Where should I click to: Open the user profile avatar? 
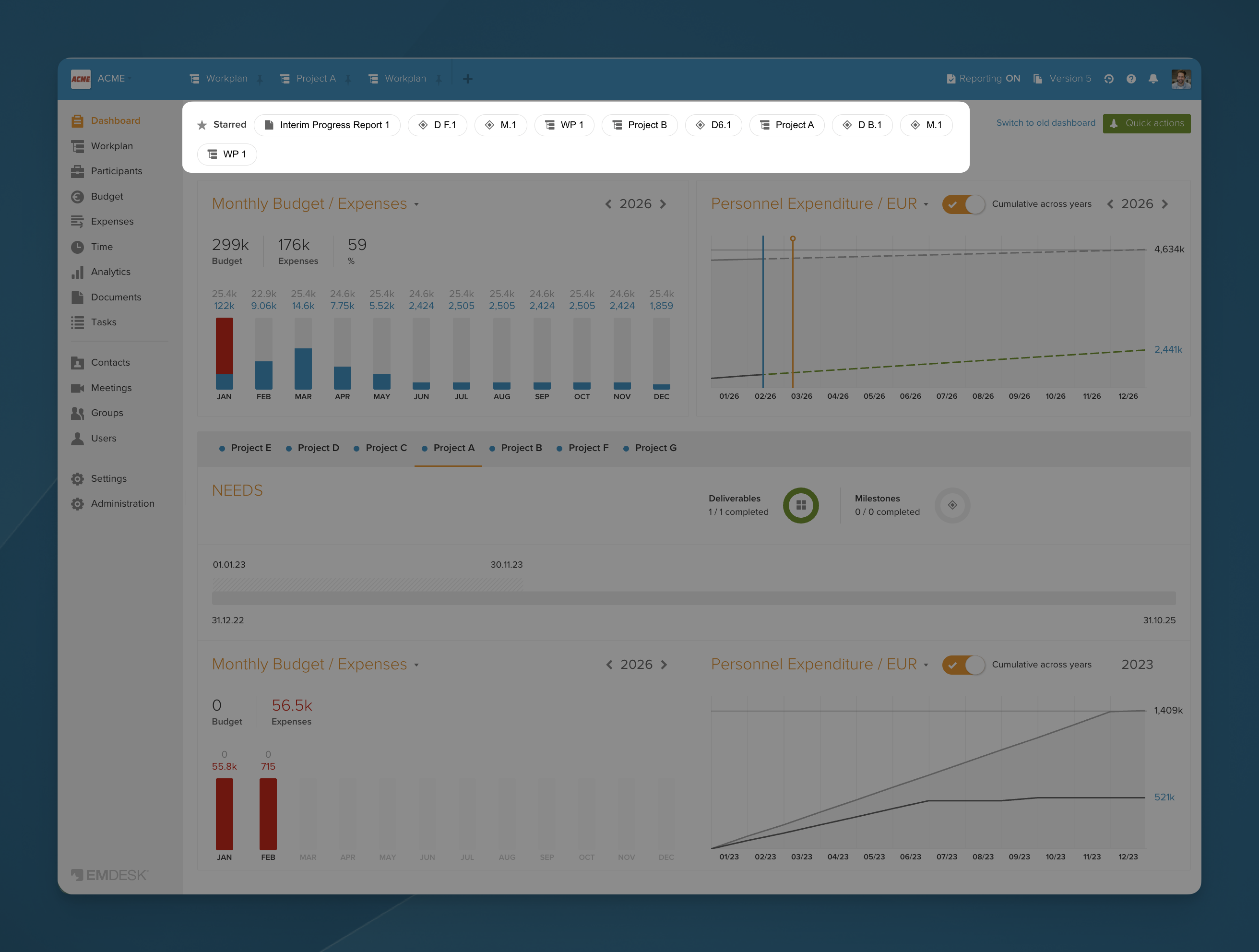click(1180, 79)
